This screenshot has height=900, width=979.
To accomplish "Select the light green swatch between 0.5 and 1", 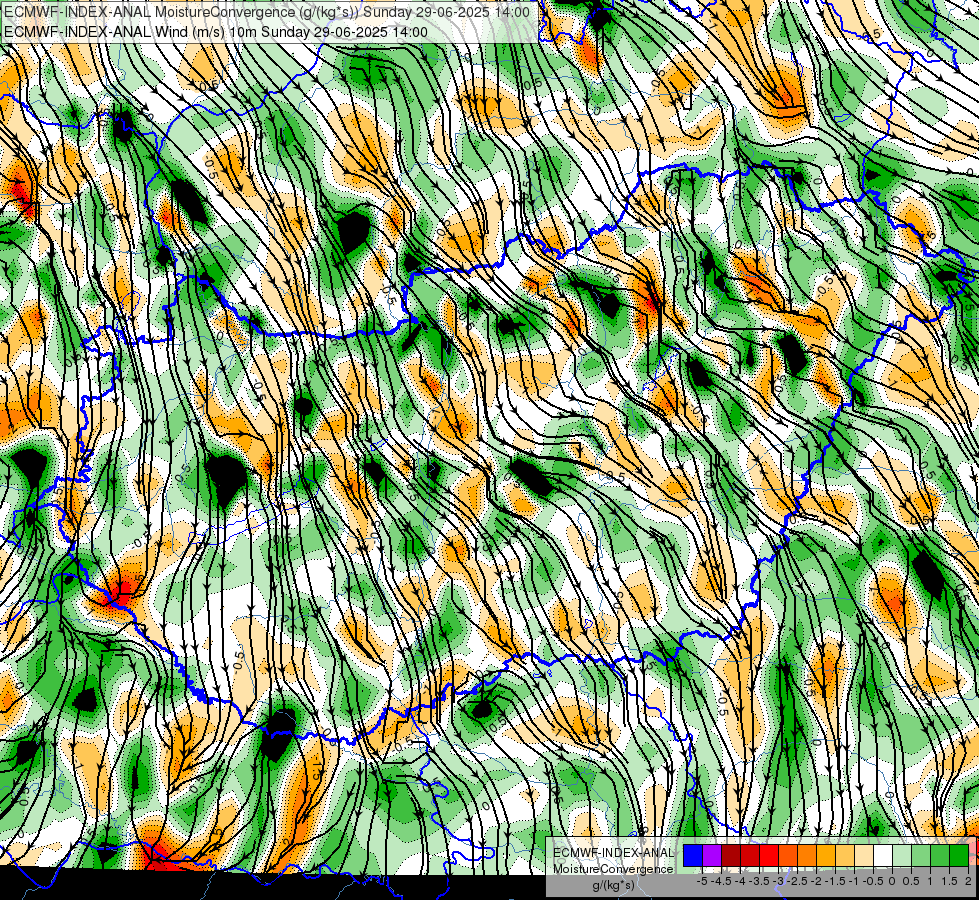I will 921,855.
